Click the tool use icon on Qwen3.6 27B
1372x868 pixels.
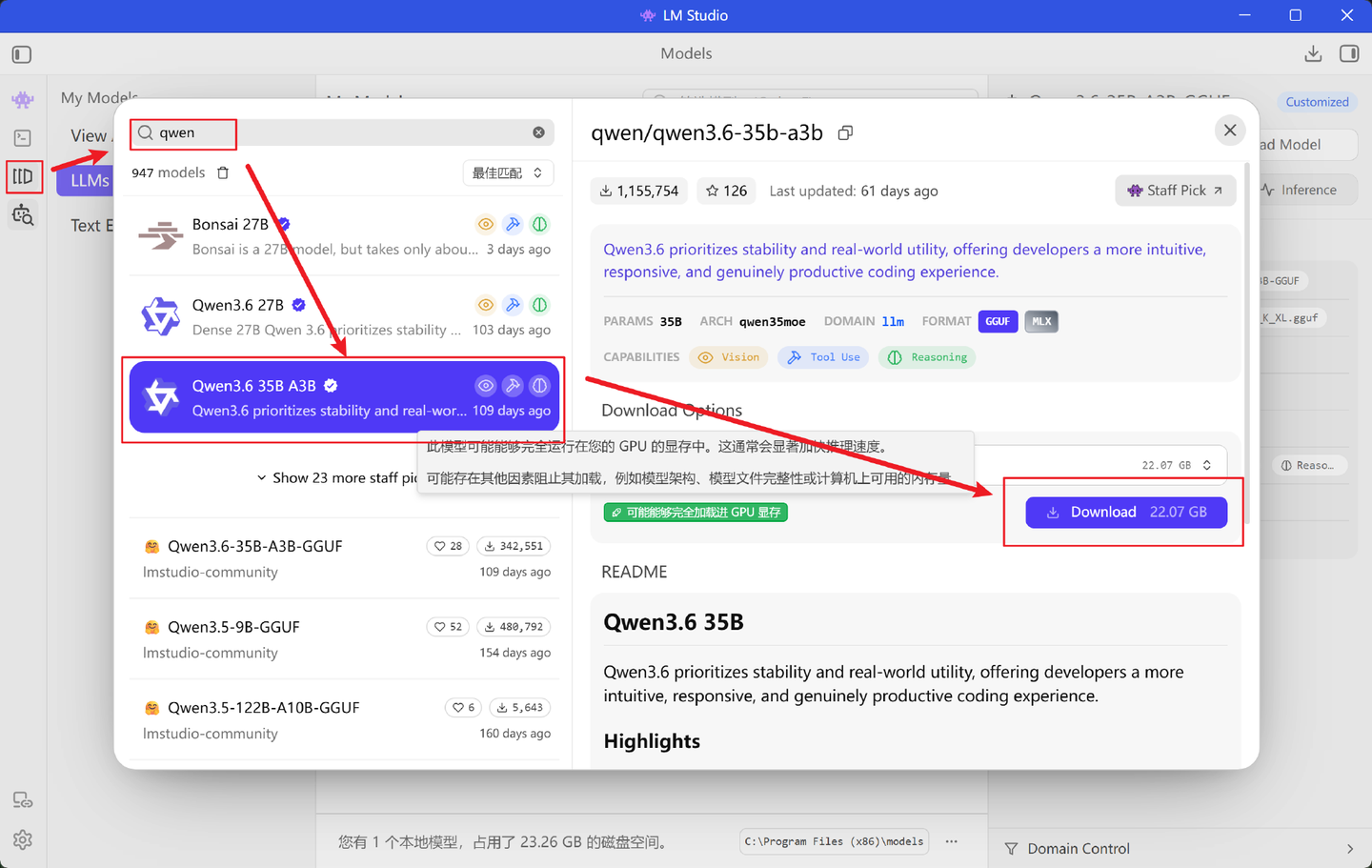(513, 305)
